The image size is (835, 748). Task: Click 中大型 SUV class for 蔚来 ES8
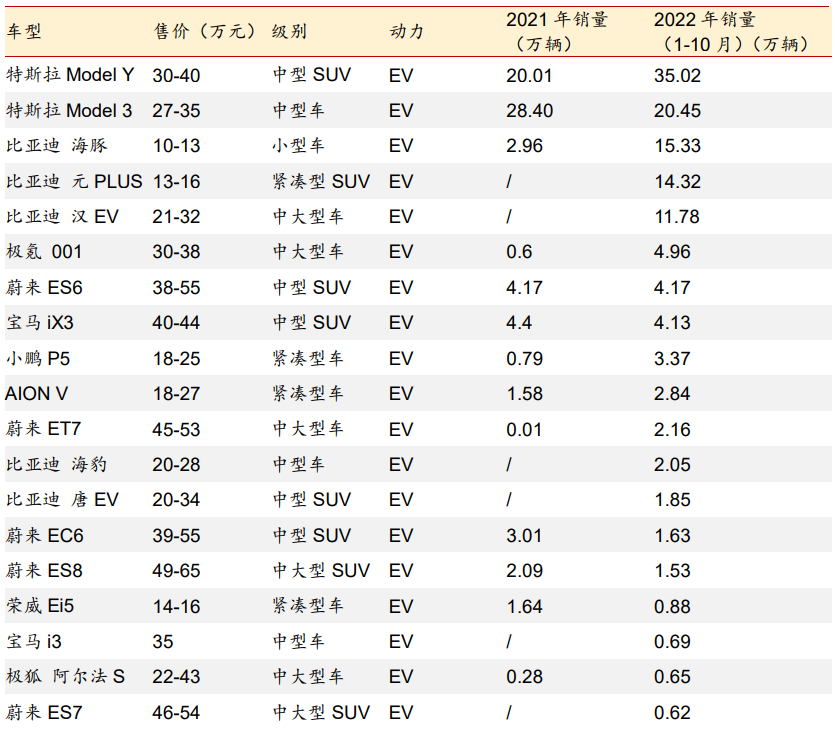321,571
